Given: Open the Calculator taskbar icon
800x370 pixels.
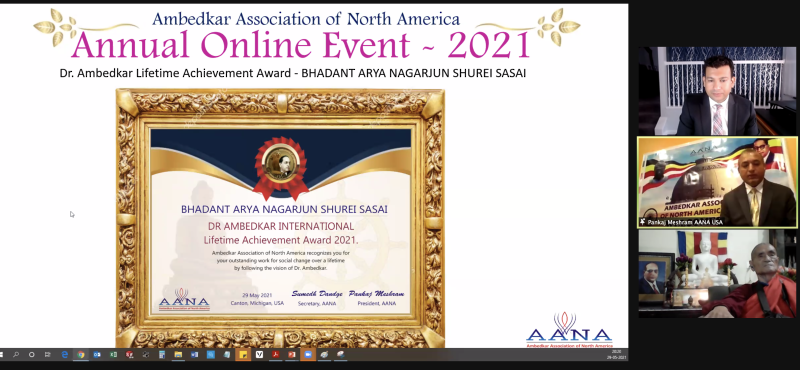Looking at the screenshot, I should coord(162,355).
